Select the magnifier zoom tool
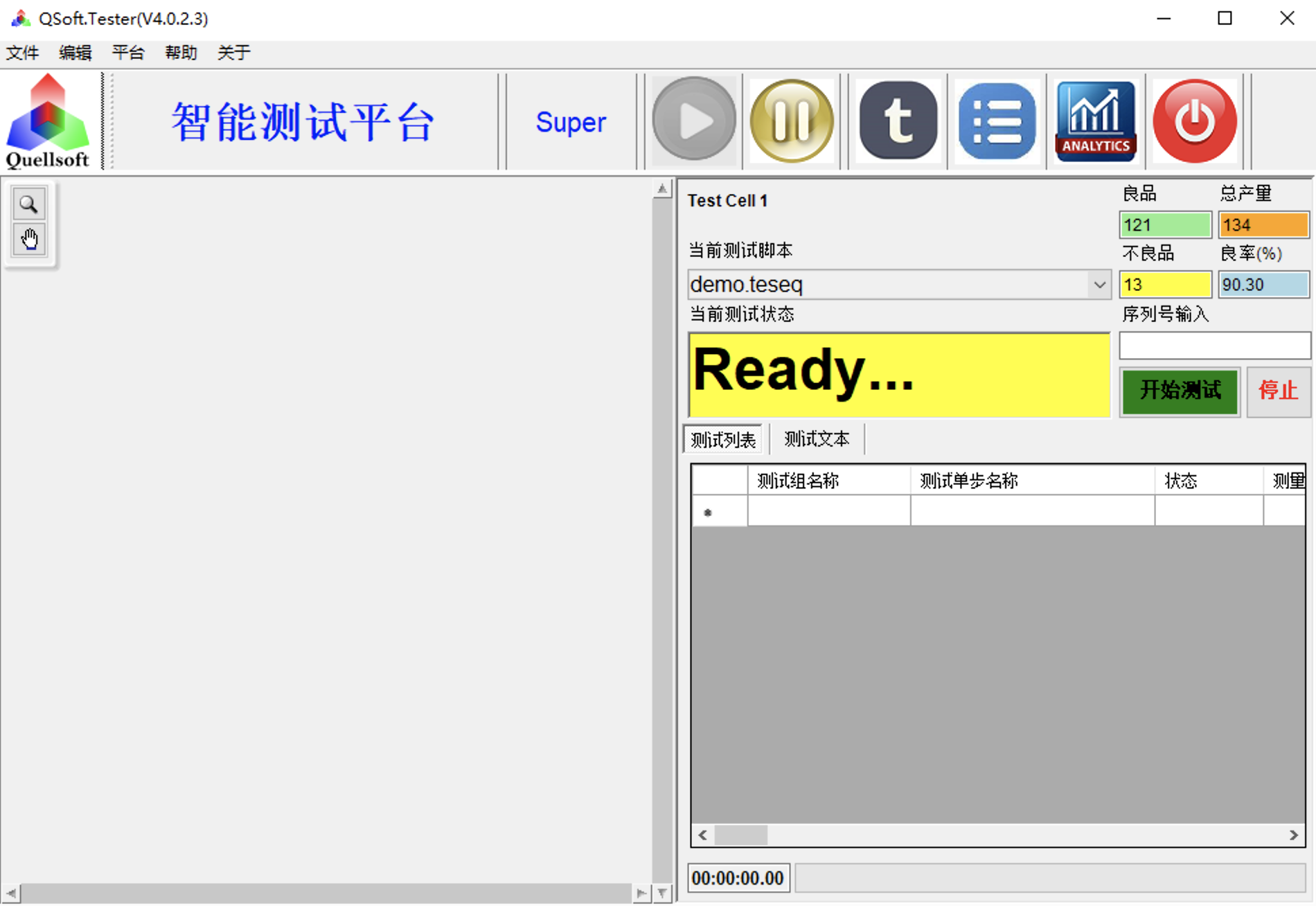 29,204
